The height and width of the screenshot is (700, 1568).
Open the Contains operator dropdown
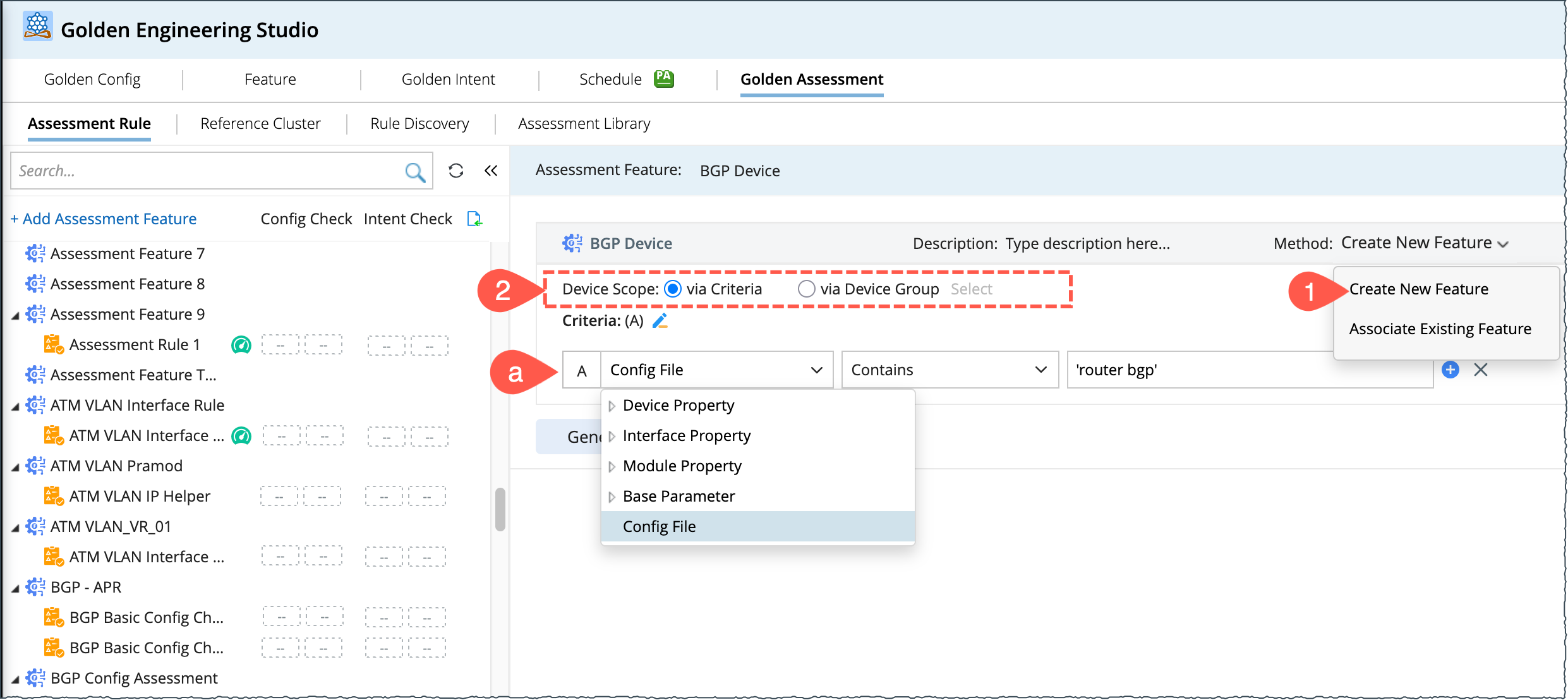coord(949,370)
